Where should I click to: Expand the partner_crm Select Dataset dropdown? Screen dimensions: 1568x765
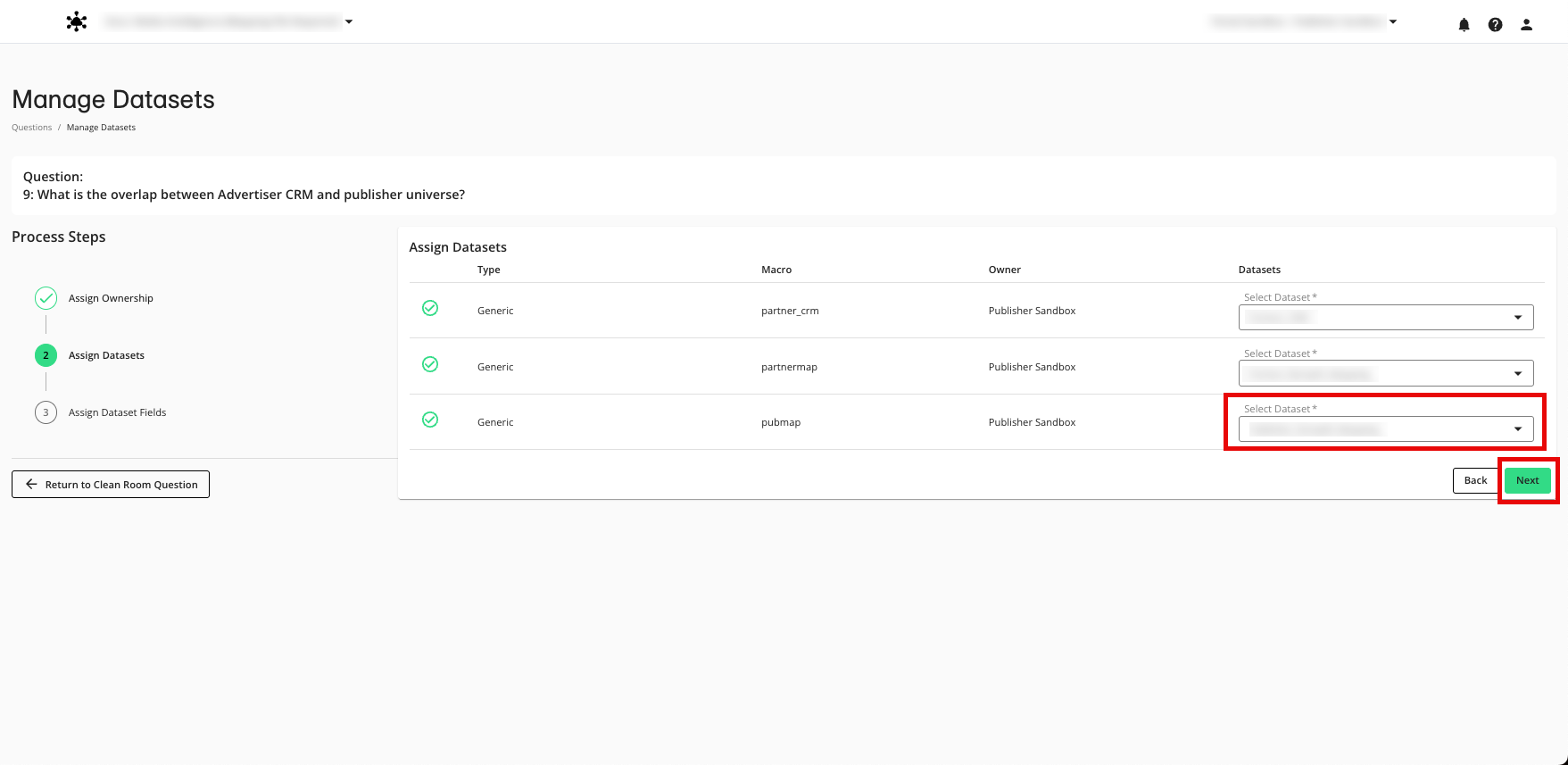(x=1385, y=318)
